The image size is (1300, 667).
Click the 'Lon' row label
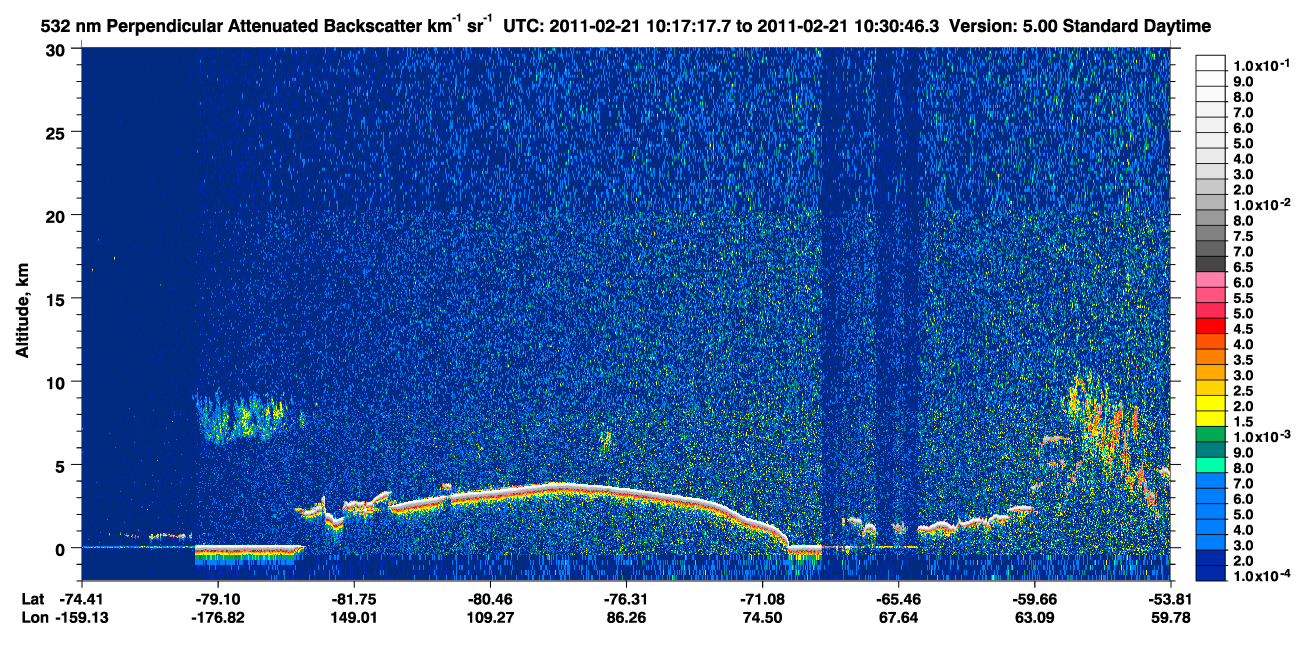(x=34, y=617)
